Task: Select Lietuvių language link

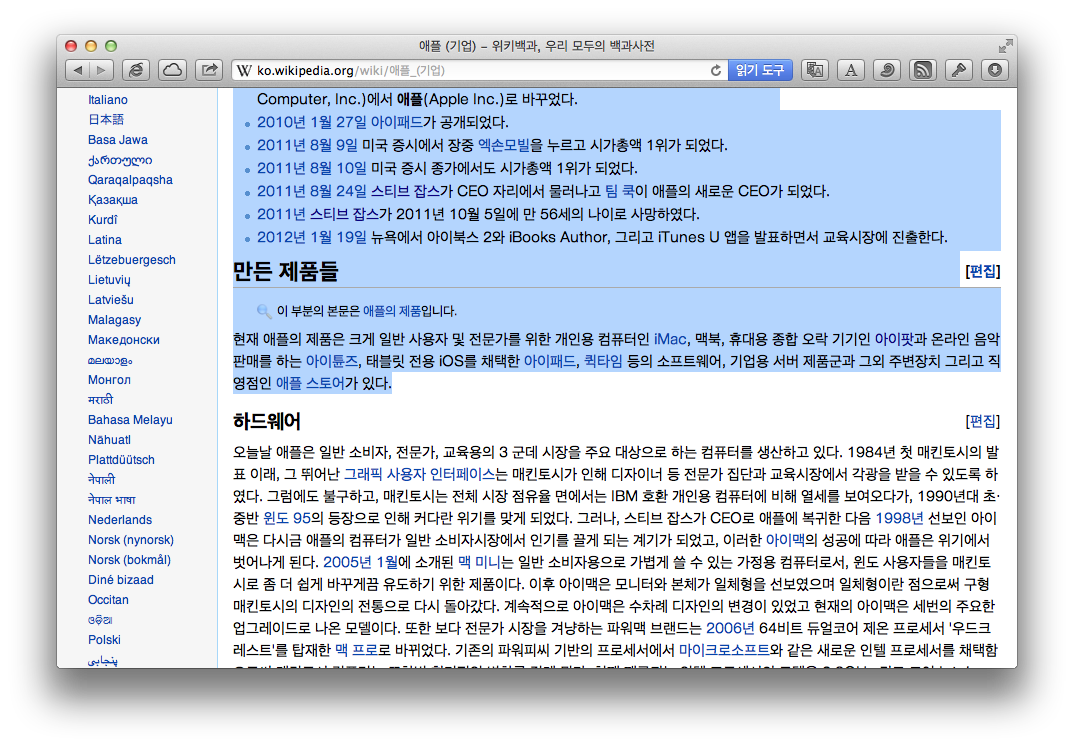Action: point(109,280)
